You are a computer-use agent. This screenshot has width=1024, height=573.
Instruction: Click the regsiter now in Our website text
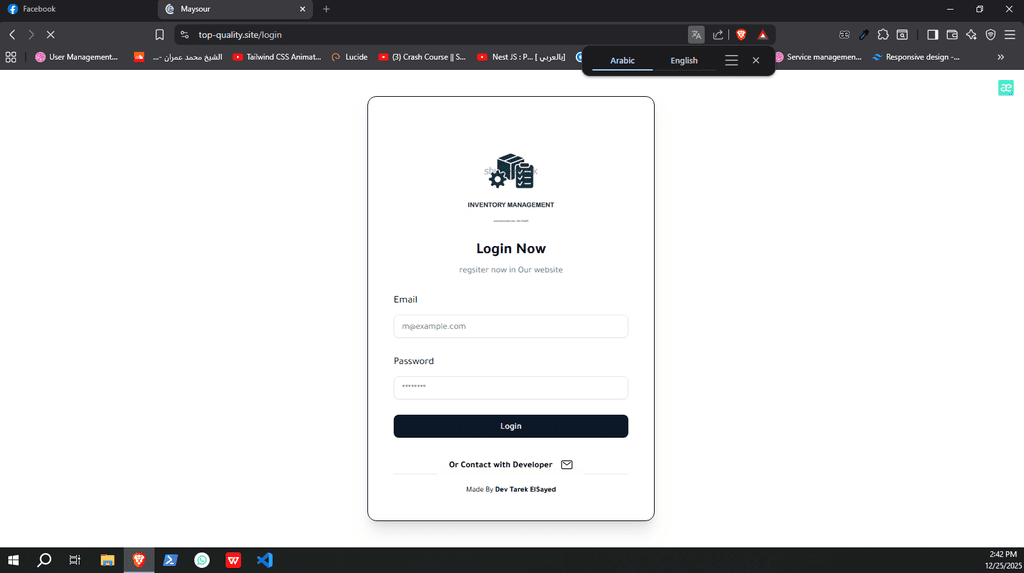(511, 270)
